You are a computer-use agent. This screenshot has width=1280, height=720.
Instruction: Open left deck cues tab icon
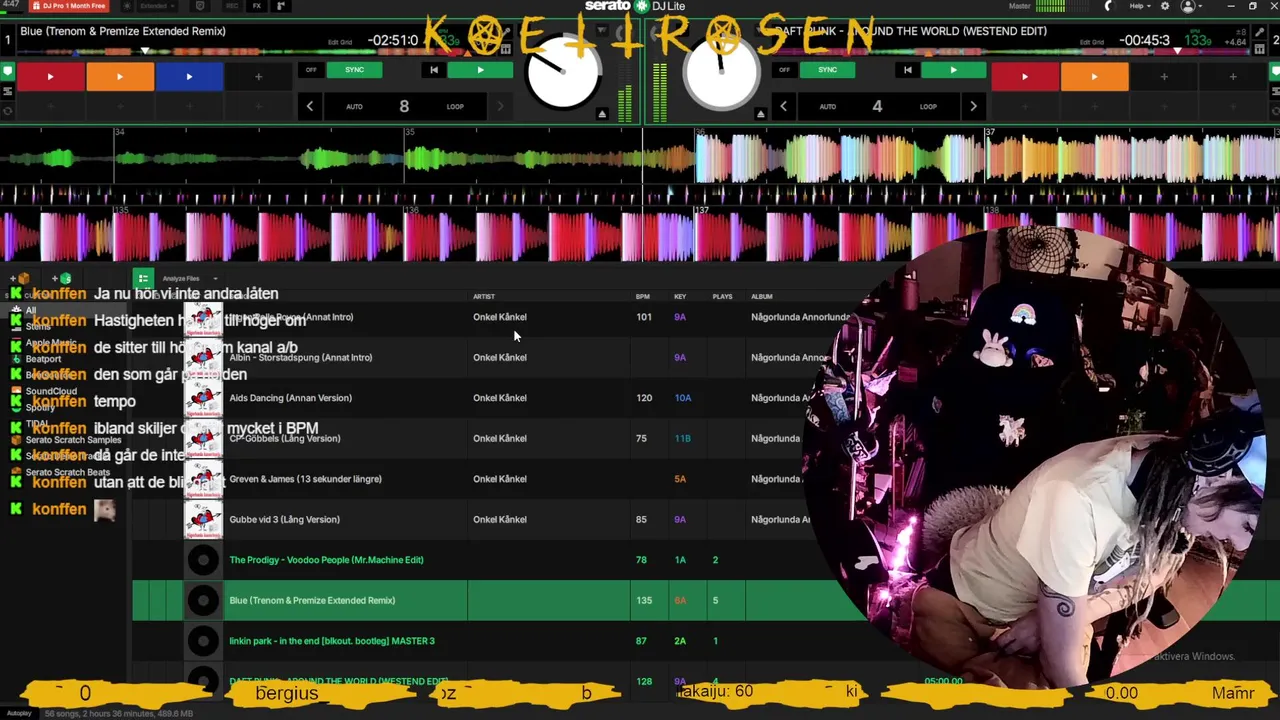click(8, 71)
